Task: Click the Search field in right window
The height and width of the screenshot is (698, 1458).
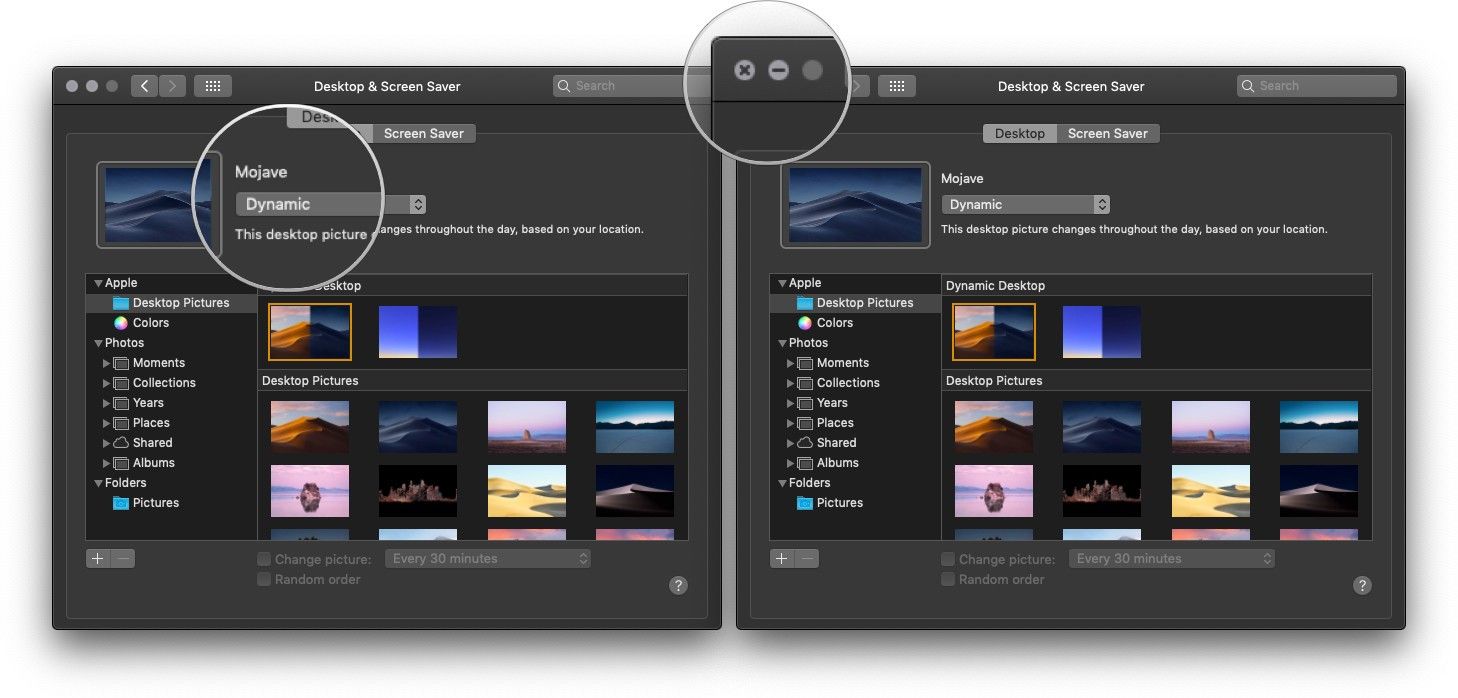Action: [x=1316, y=86]
